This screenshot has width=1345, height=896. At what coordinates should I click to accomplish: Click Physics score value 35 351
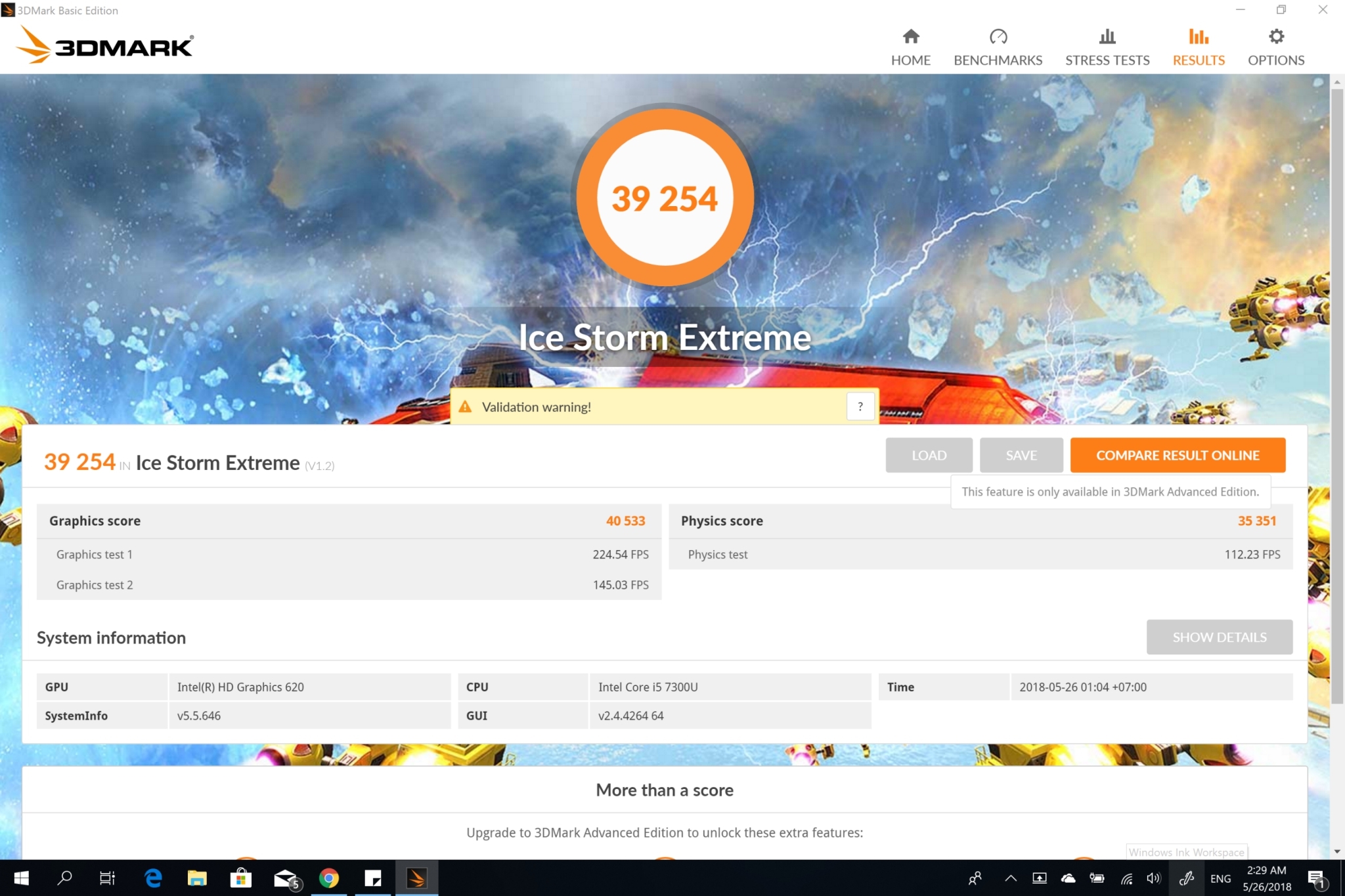coord(1257,521)
